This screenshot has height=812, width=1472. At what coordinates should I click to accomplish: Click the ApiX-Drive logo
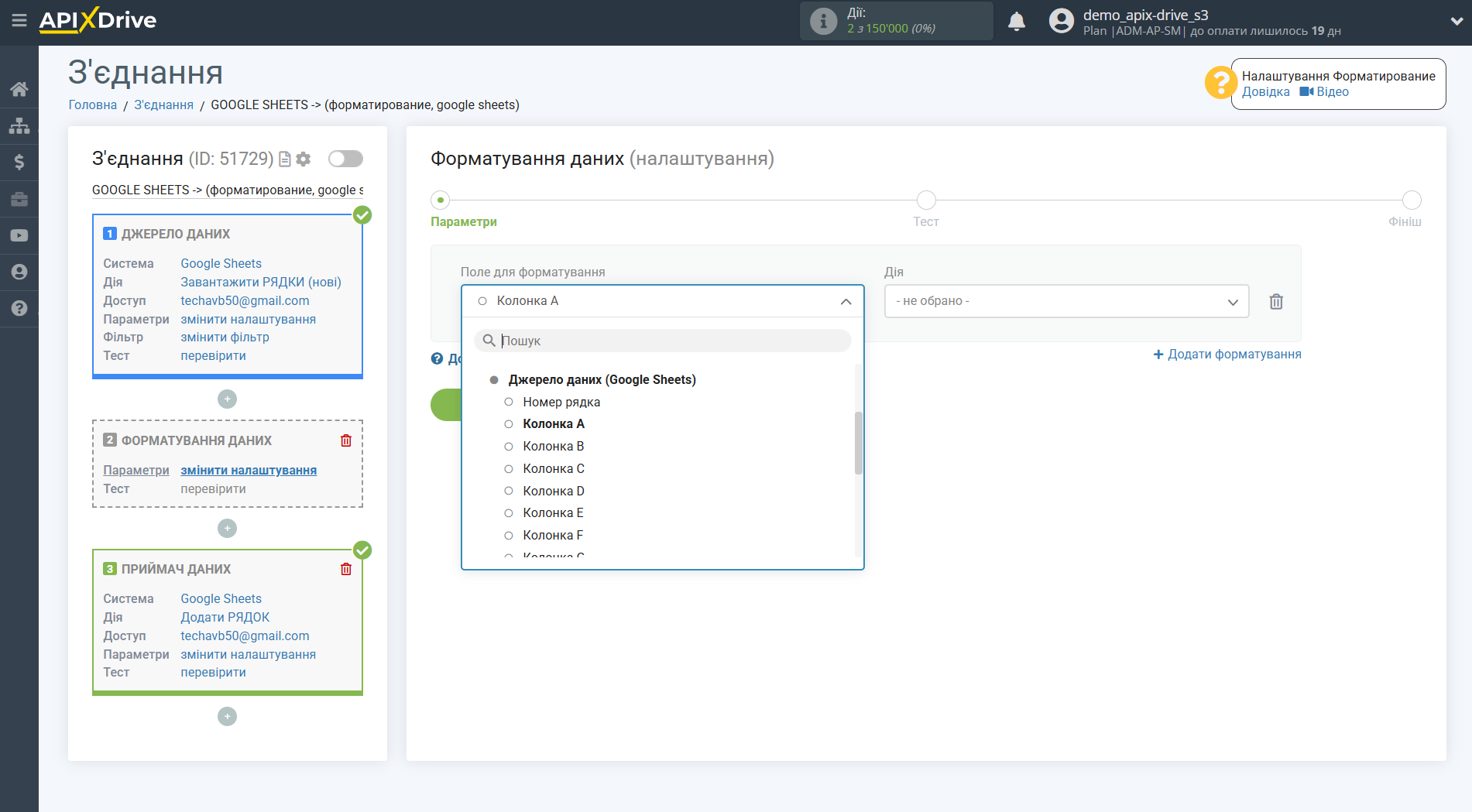coord(98,20)
